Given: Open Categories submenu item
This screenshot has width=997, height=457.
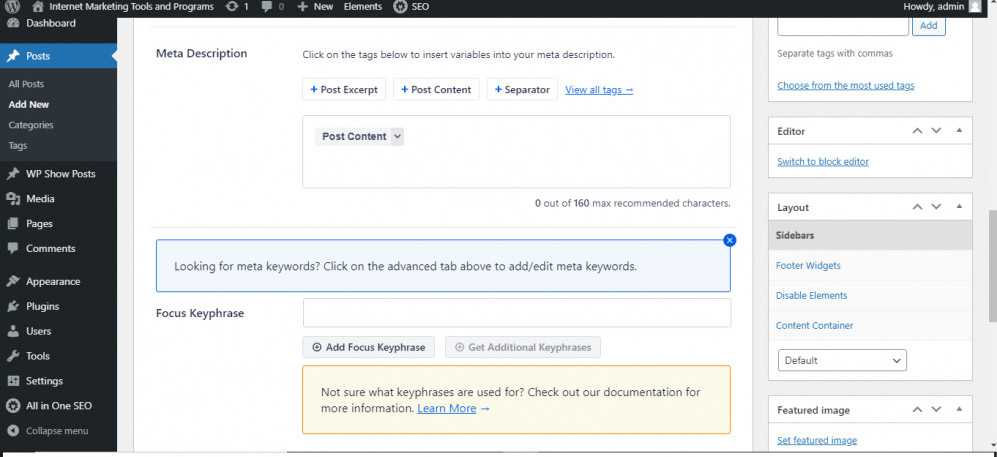Looking at the screenshot, I should [31, 125].
